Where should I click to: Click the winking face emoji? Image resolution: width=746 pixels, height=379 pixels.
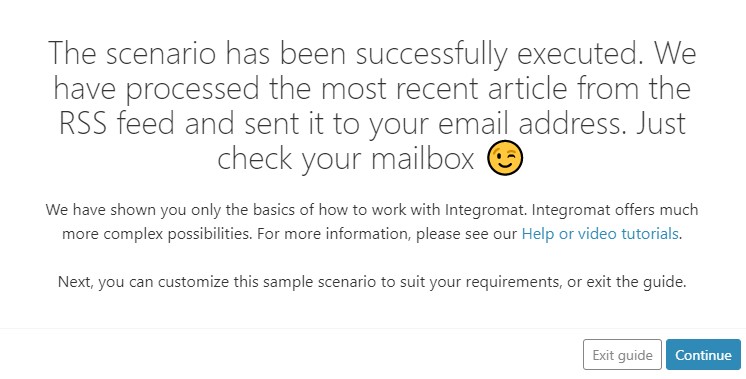click(x=505, y=158)
